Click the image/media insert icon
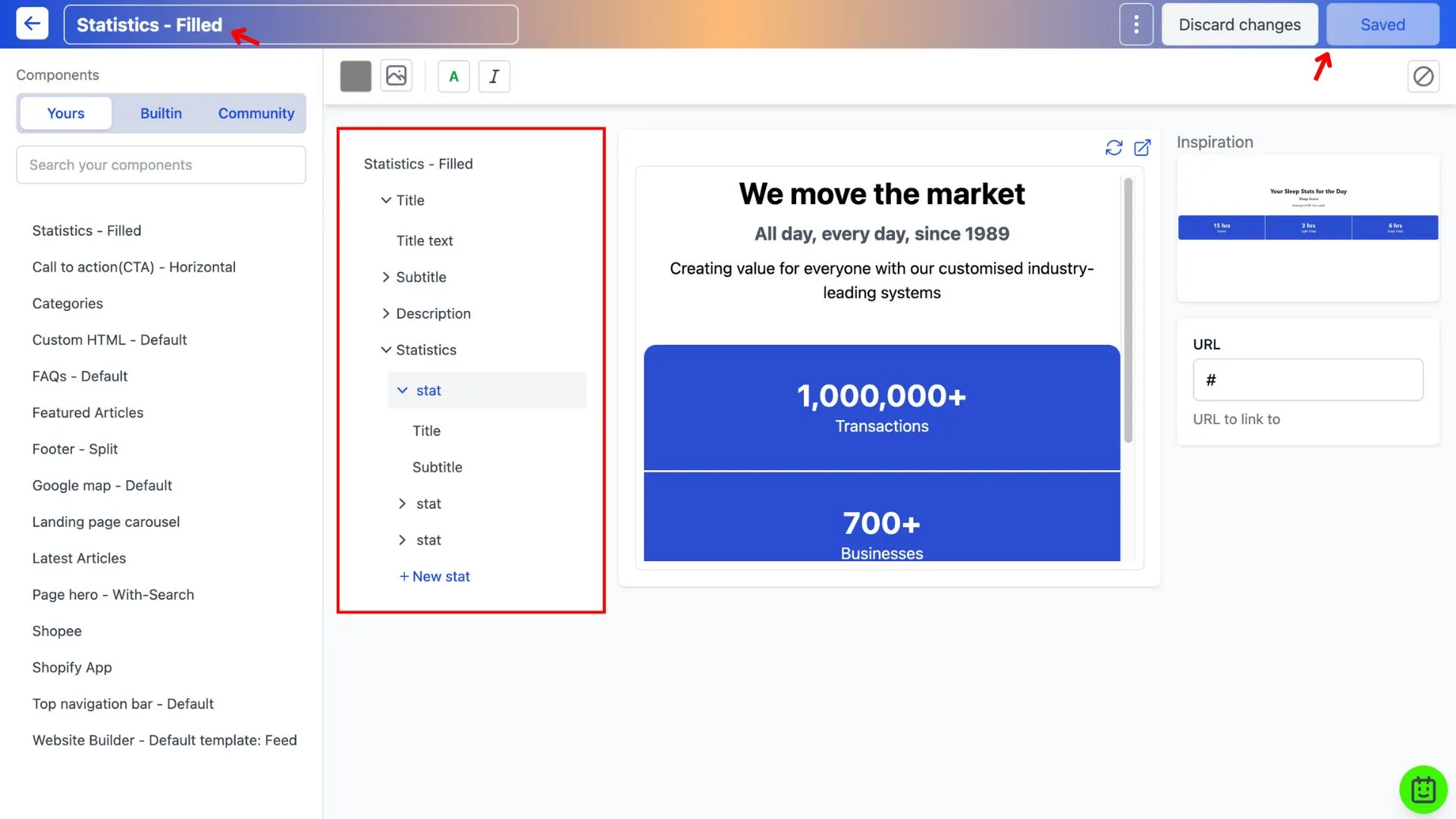The width and height of the screenshot is (1456, 819). coord(397,75)
